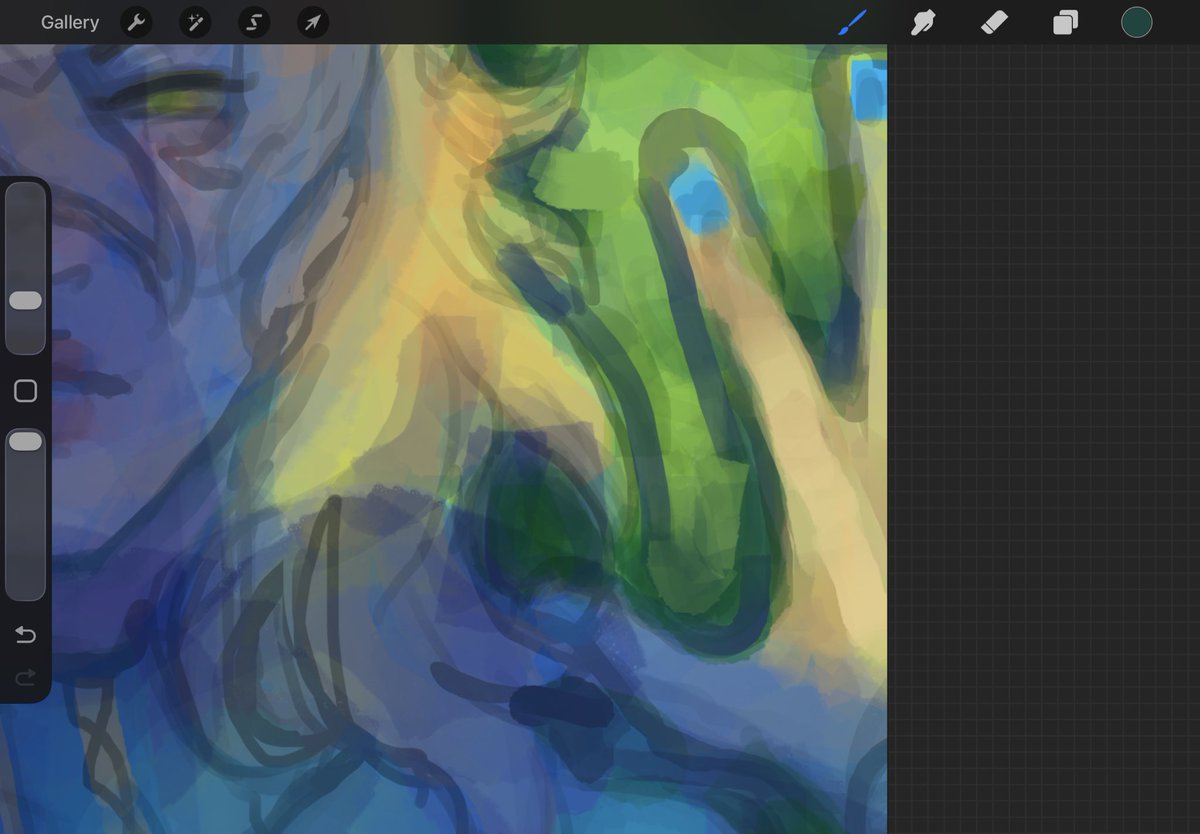The image size is (1200, 834).
Task: Open the color picker swatch
Action: (1137, 22)
